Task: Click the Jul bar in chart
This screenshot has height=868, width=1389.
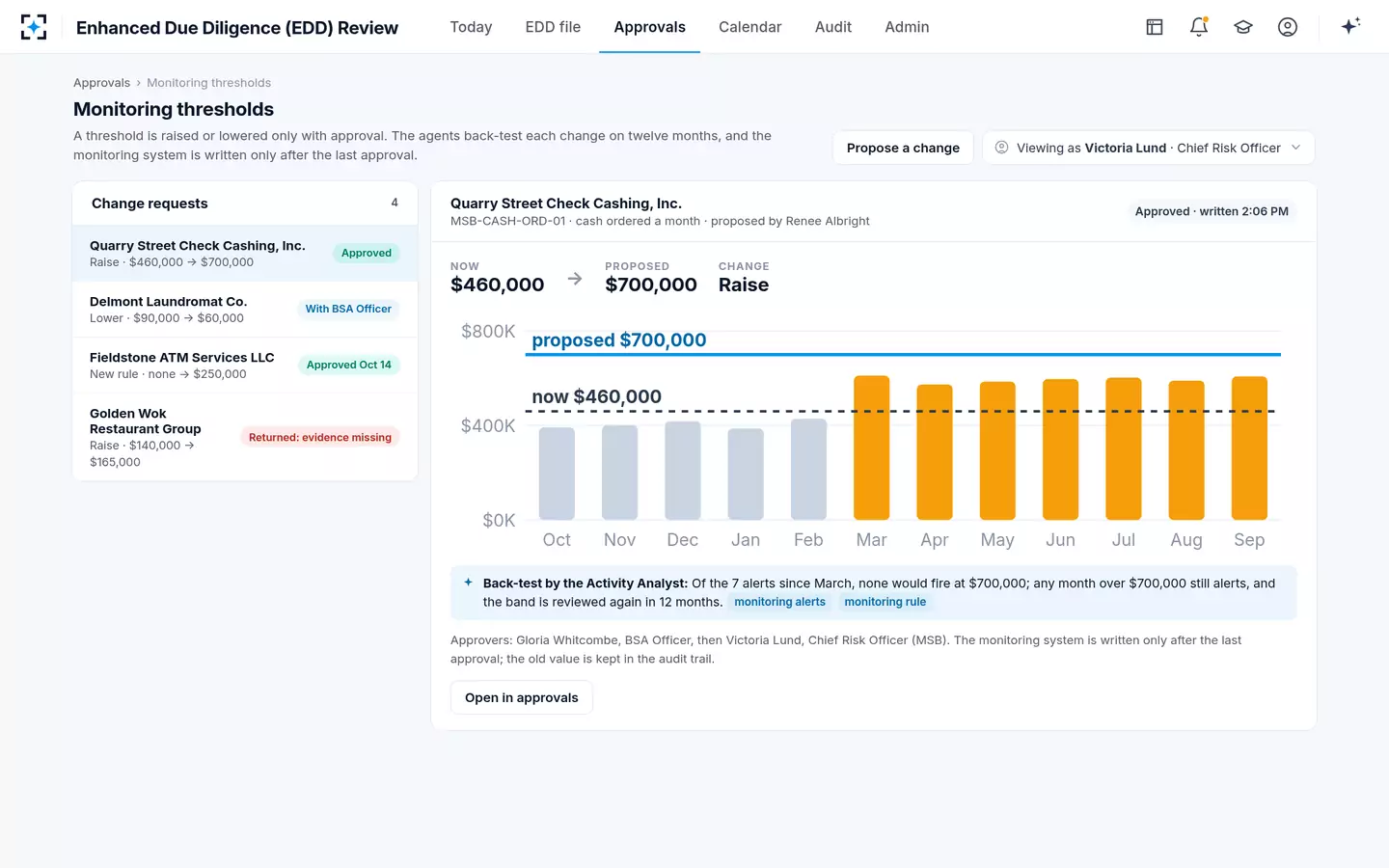Action: (1124, 448)
